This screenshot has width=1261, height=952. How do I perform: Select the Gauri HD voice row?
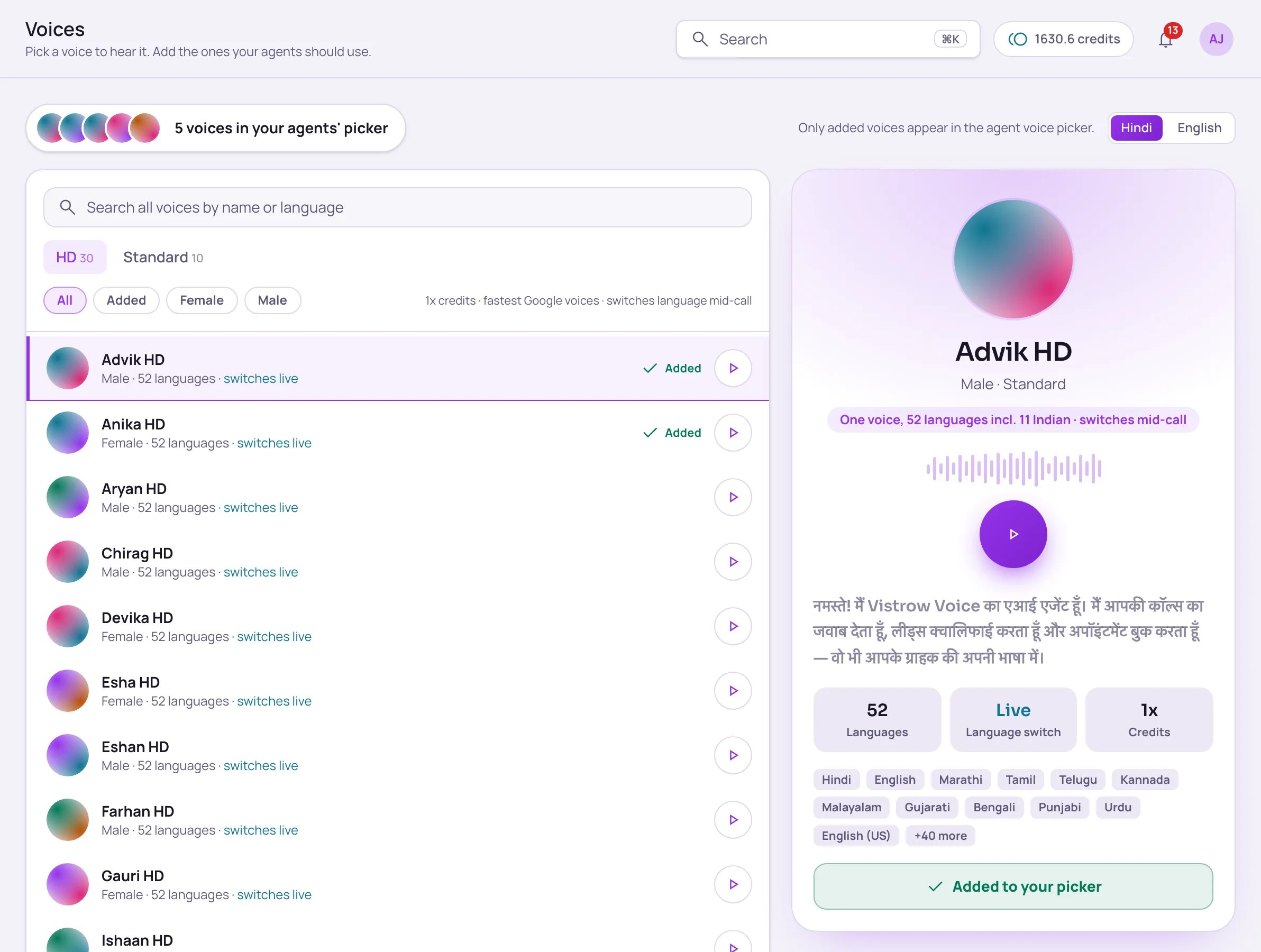pos(398,884)
